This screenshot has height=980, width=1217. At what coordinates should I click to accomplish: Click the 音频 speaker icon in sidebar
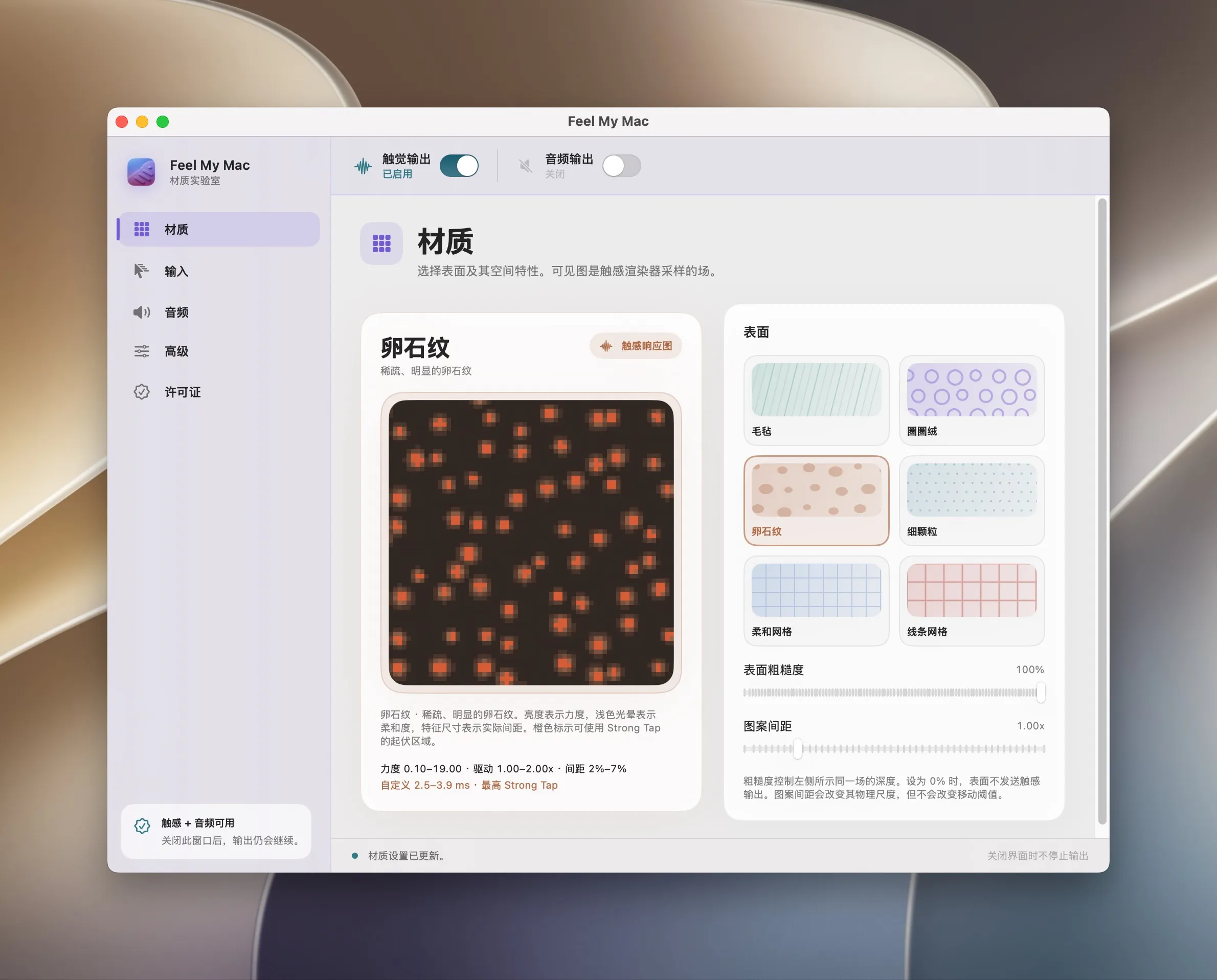142,312
